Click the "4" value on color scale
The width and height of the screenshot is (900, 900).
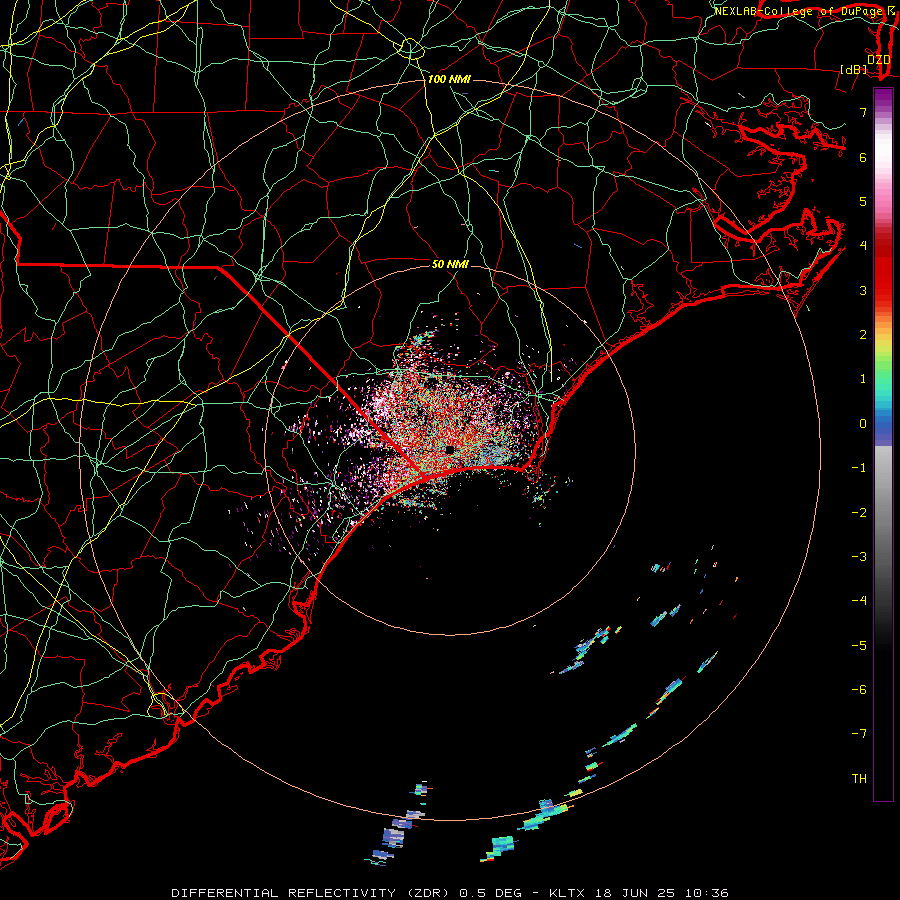[863, 246]
